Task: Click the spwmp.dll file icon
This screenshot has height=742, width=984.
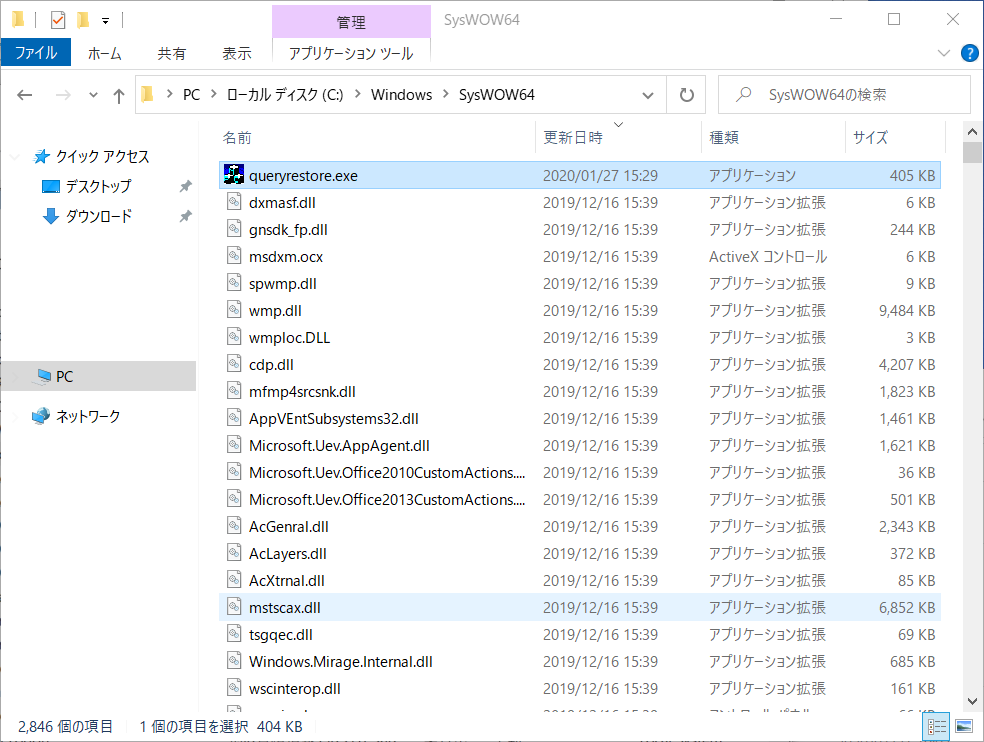Action: pos(233,283)
